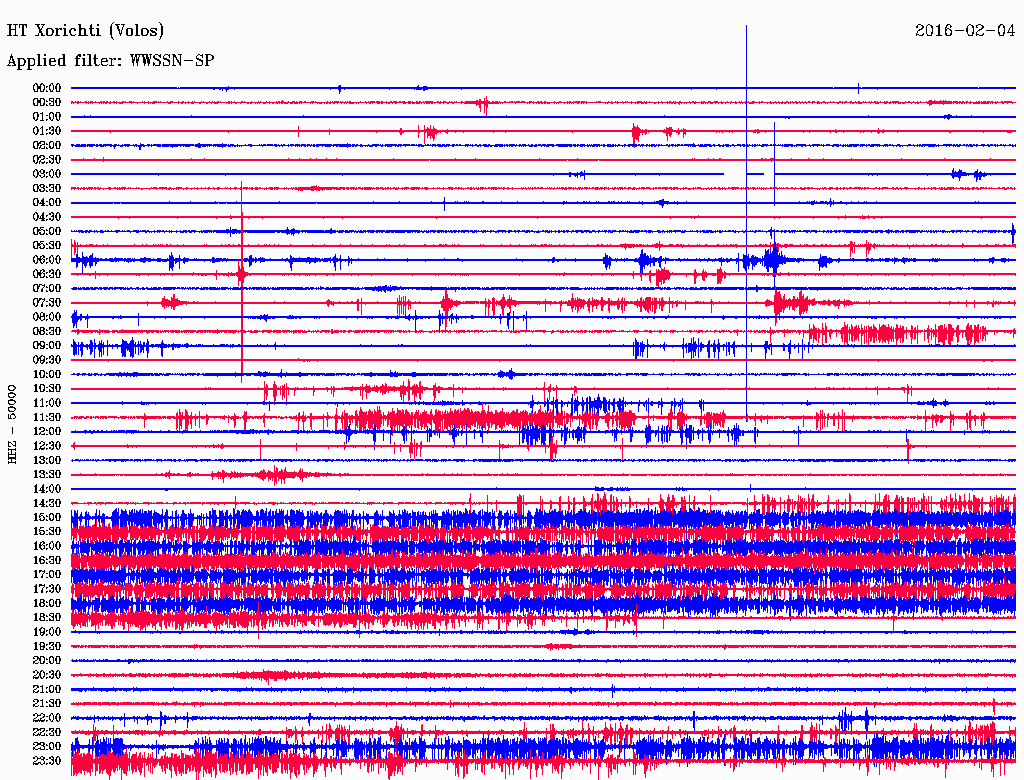Select the 00:00 time label
The width and height of the screenshot is (1024, 780).
tap(47, 88)
